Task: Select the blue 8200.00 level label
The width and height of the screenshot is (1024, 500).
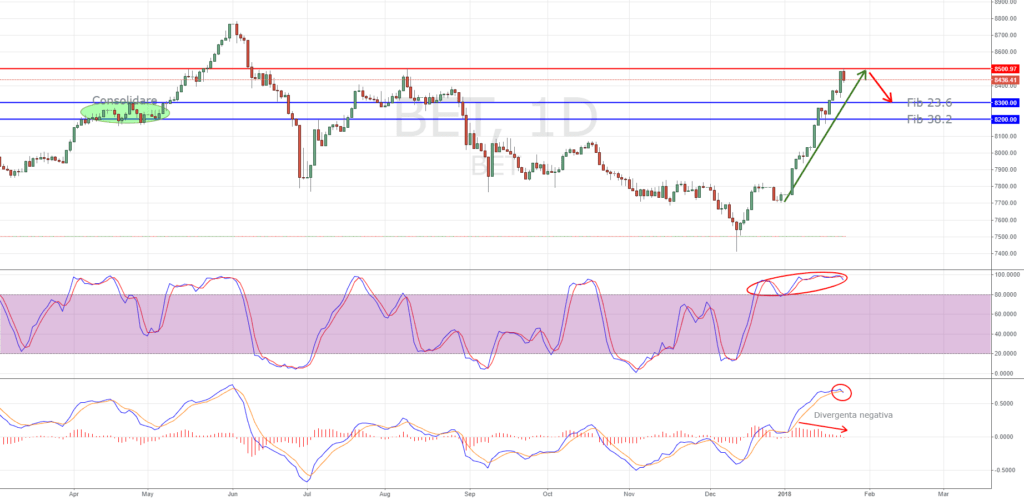Action: coord(1004,119)
